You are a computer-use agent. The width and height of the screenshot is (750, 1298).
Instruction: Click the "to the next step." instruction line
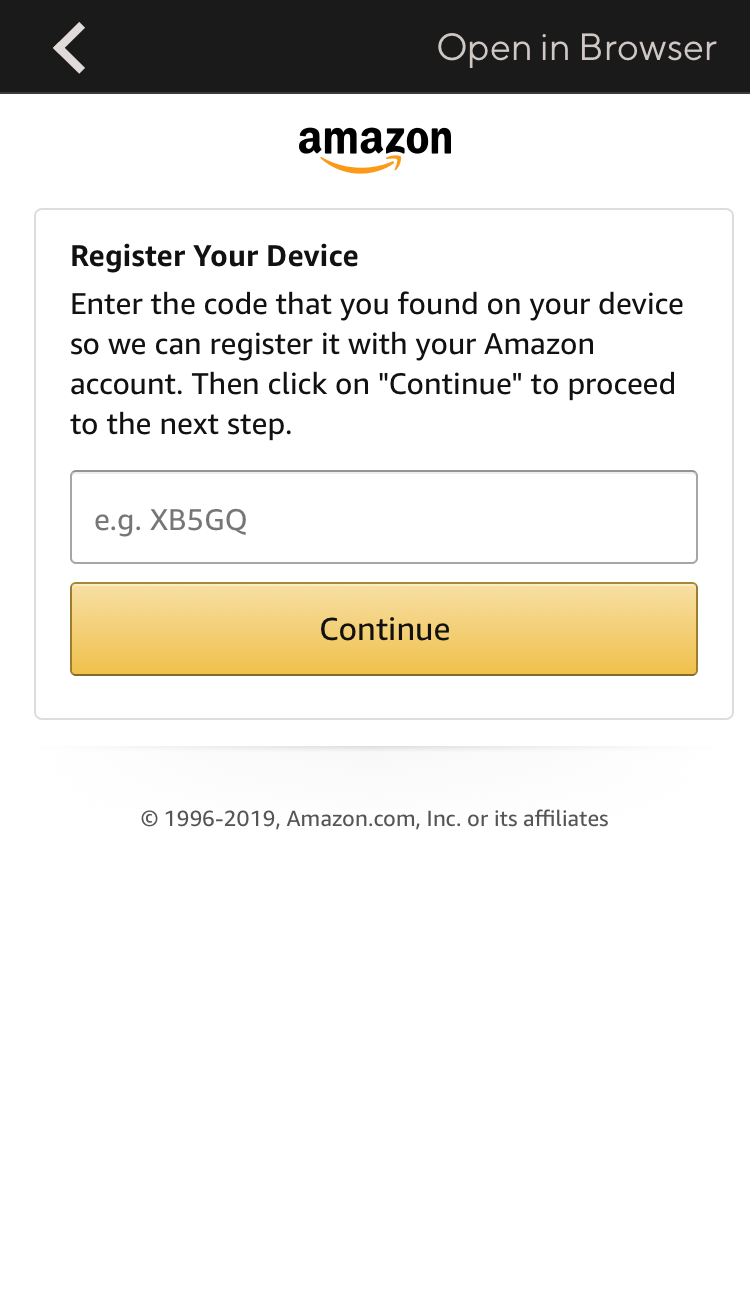[x=181, y=424]
